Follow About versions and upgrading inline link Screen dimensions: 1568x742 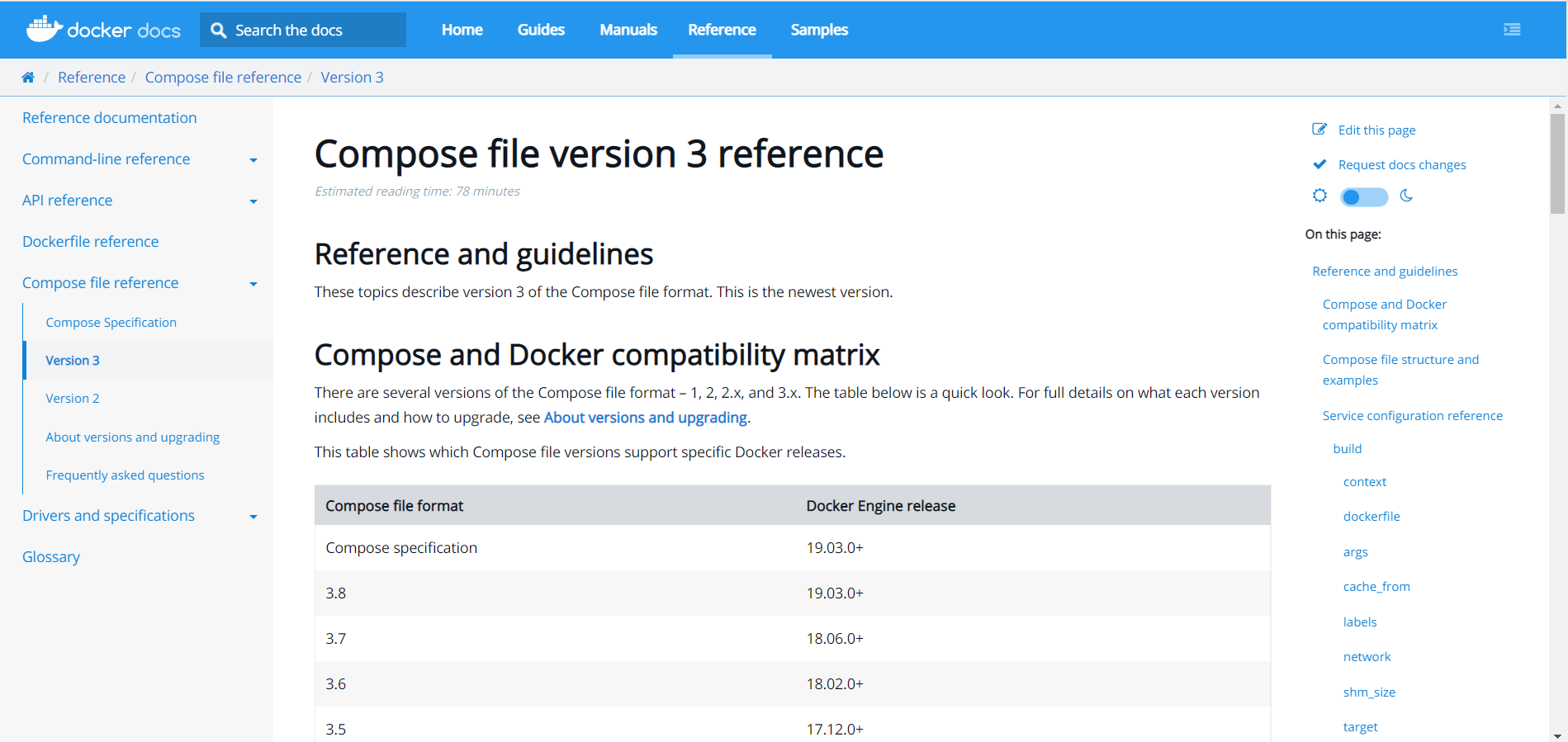pos(645,417)
